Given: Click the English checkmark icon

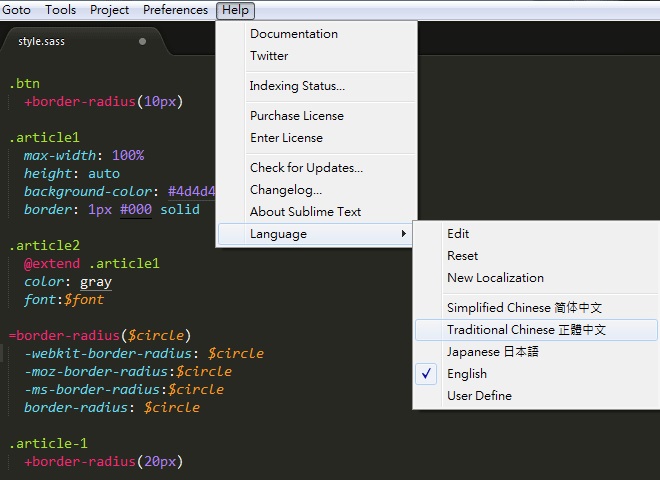Looking at the screenshot, I should tap(426, 373).
